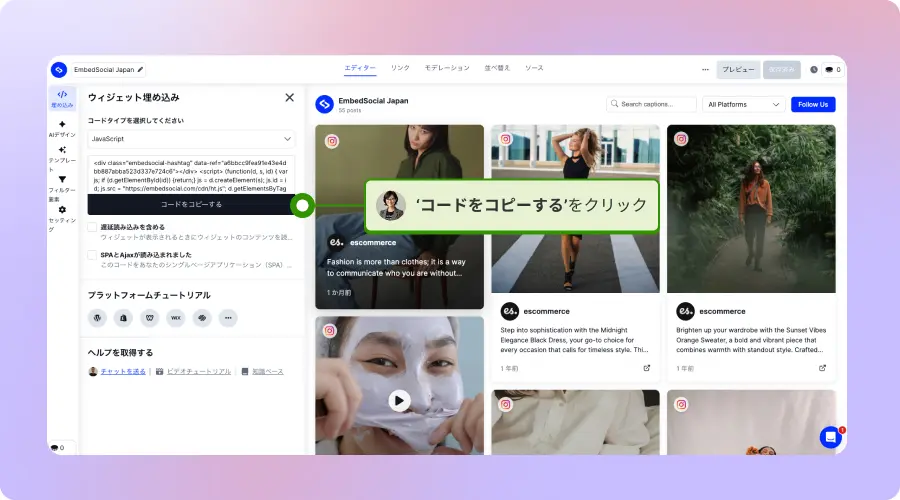The width and height of the screenshot is (900, 500).
Task: Click inside the embed code text box
Action: point(191,175)
